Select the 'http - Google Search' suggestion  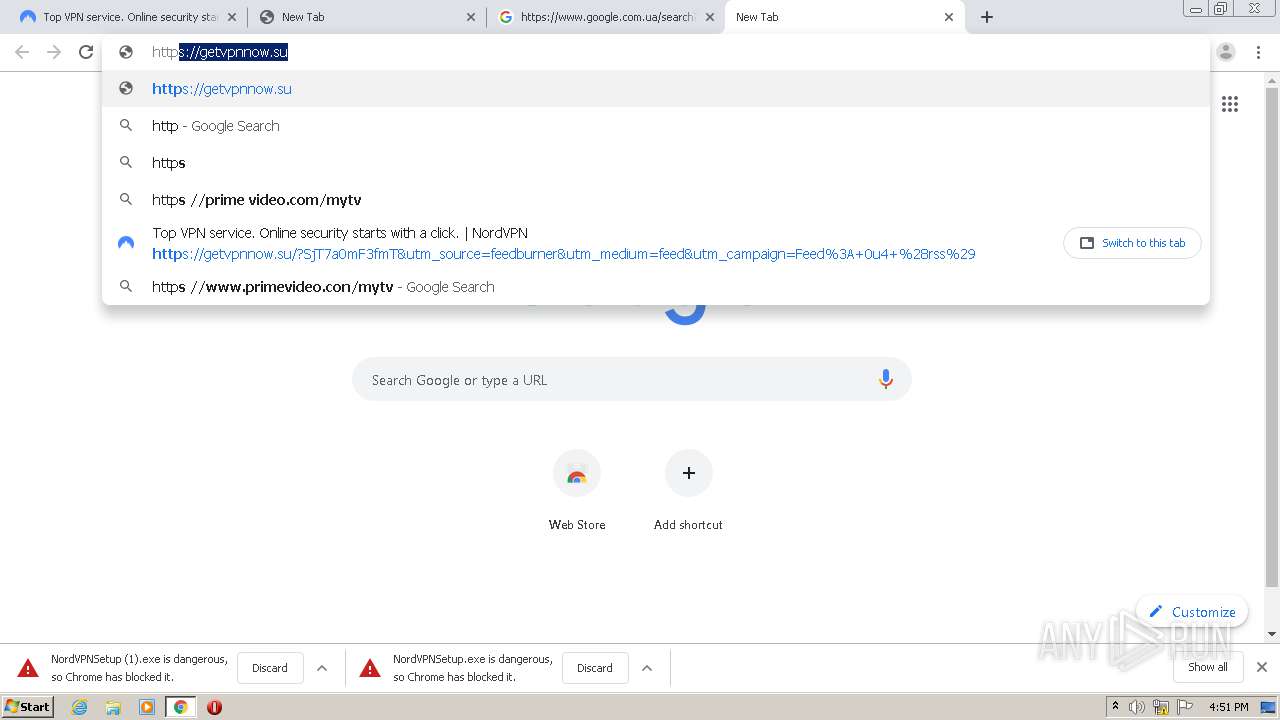[x=656, y=126]
